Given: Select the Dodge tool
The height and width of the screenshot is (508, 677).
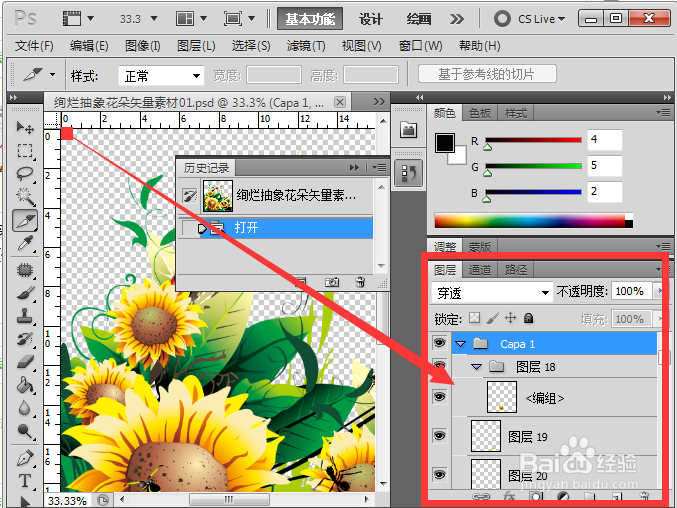Looking at the screenshot, I should (x=25, y=431).
